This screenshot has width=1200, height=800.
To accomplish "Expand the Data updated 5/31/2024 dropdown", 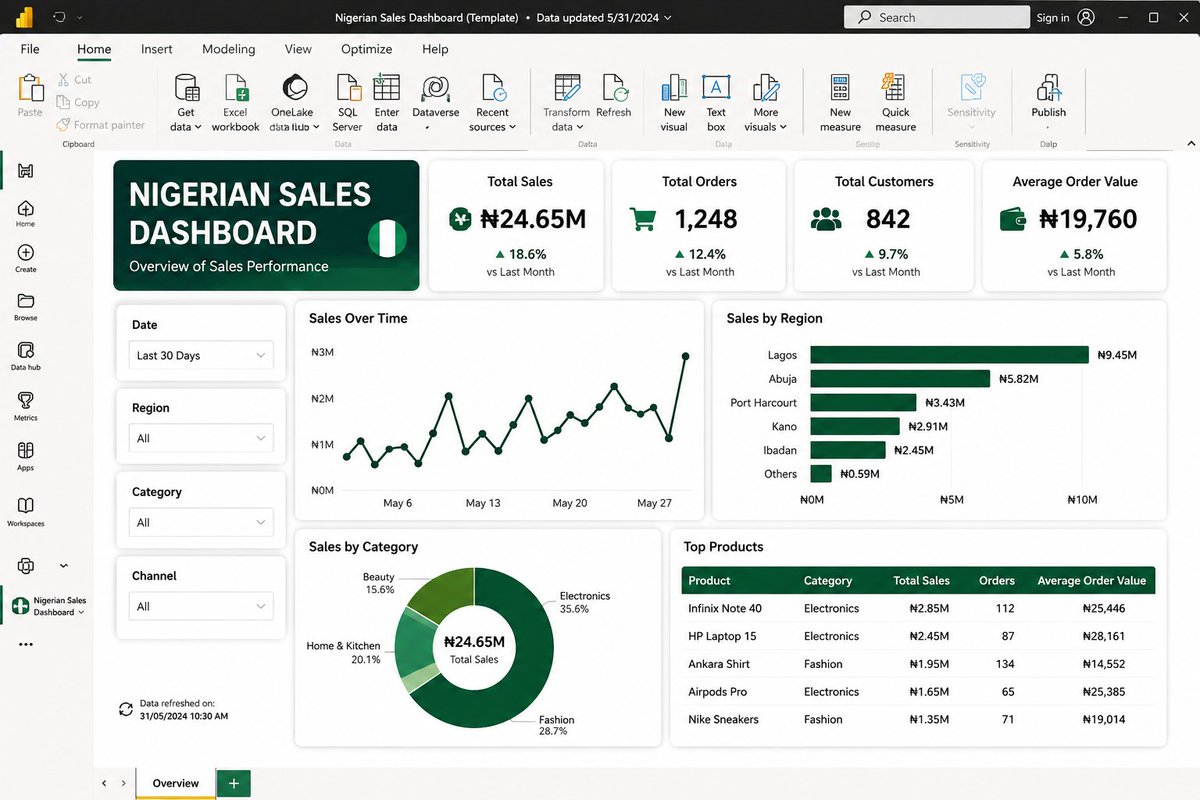I will click(667, 18).
